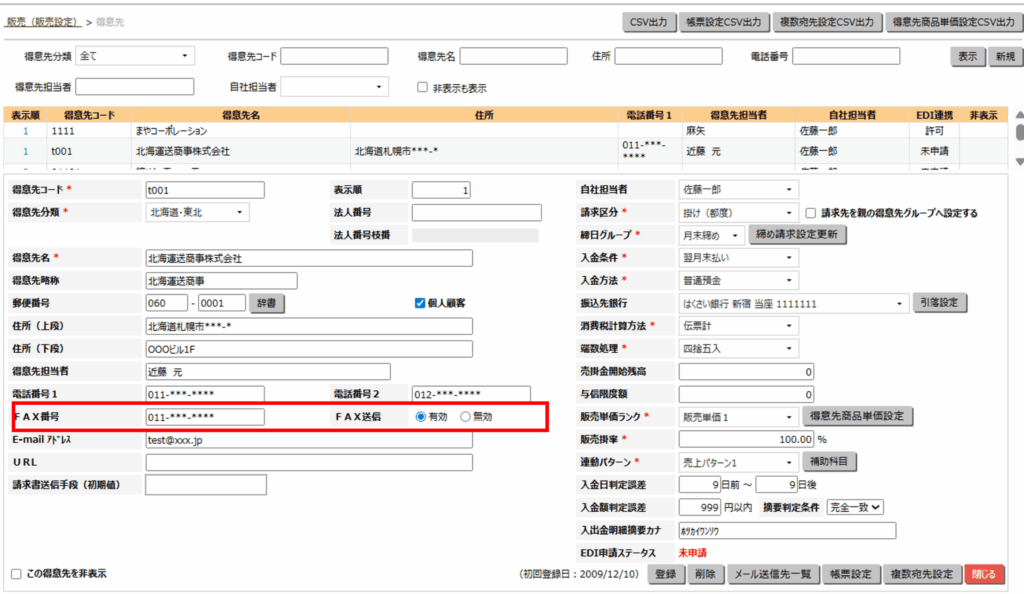
Task: Select the FAX送信 有効 radio button
Action: point(421,417)
